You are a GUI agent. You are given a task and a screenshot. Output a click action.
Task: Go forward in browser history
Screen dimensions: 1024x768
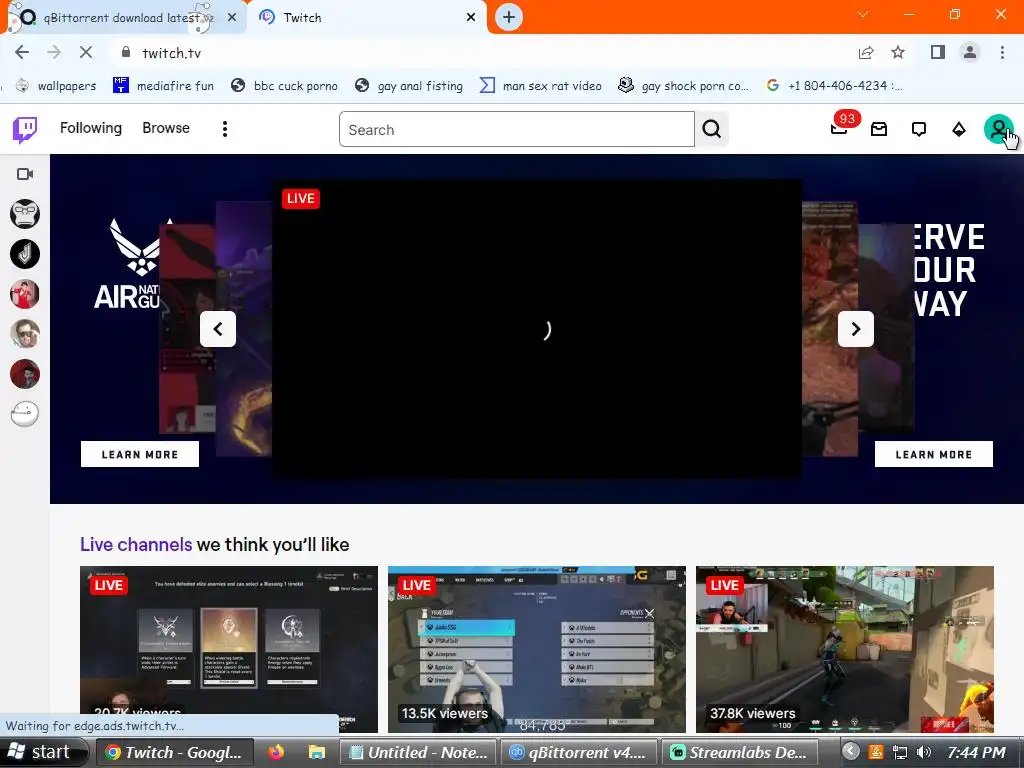pyautogui.click(x=54, y=52)
